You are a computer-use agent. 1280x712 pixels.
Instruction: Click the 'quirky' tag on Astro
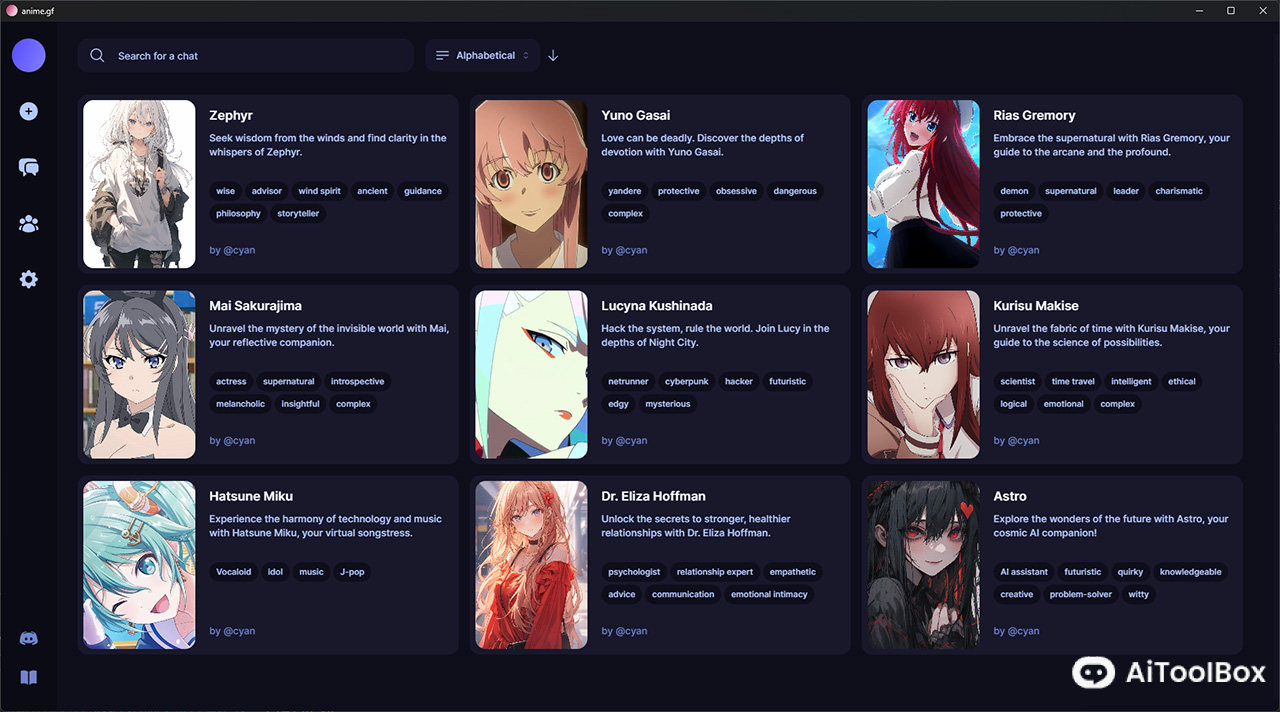(1130, 572)
